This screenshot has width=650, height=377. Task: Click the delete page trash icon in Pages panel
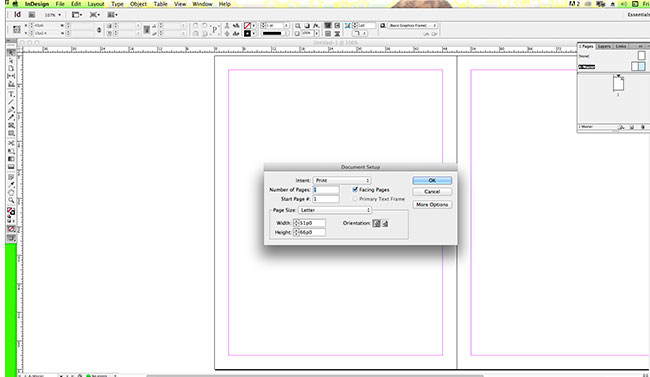tap(643, 127)
